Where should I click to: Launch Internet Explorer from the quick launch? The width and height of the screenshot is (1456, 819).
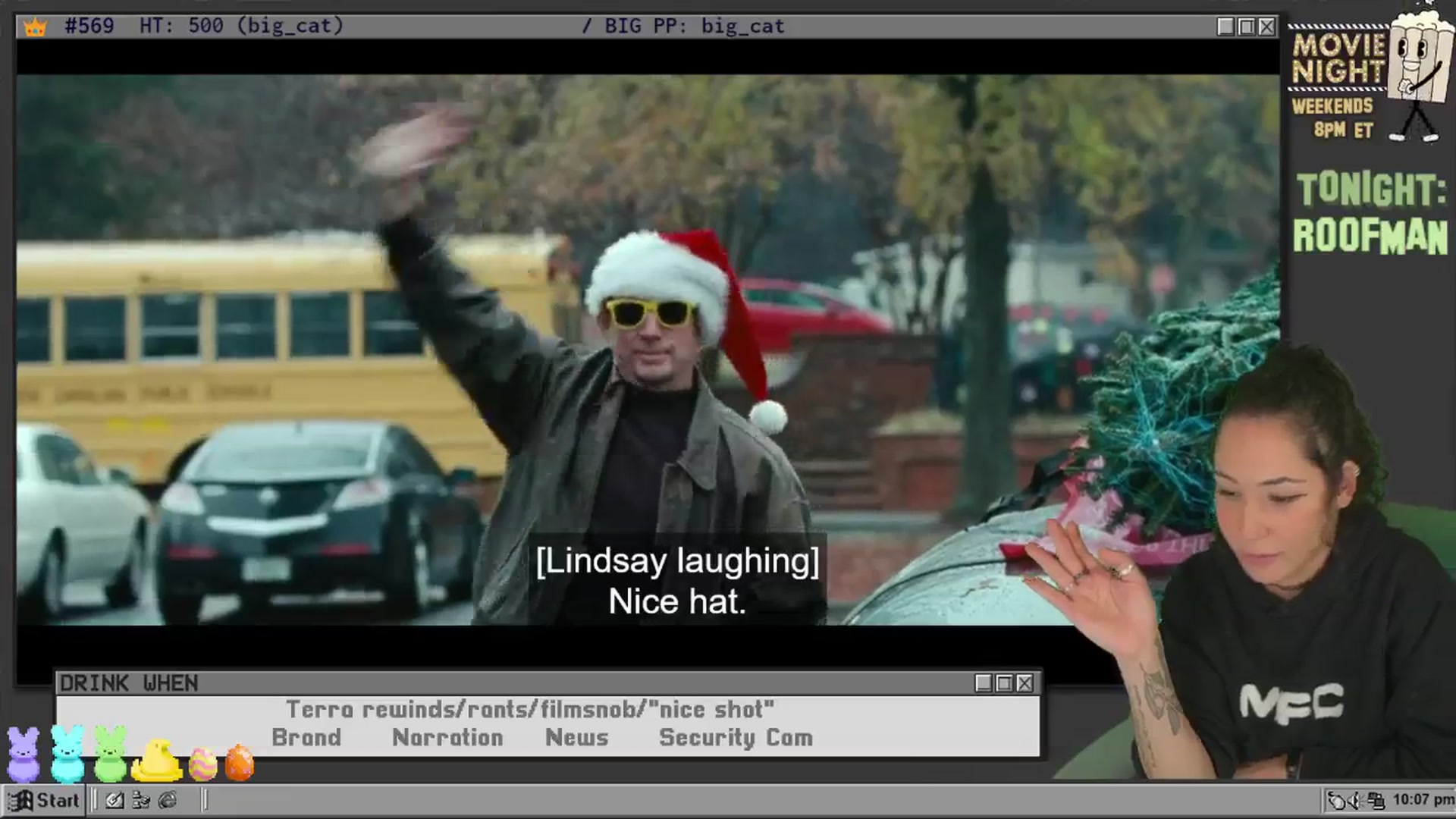tap(168, 800)
